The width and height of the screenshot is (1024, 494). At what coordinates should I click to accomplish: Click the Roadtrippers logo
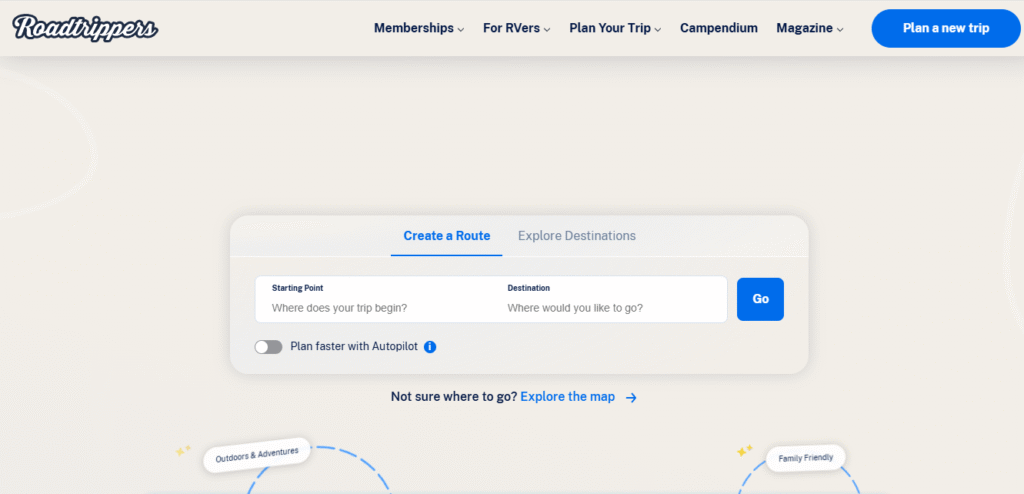(85, 27)
